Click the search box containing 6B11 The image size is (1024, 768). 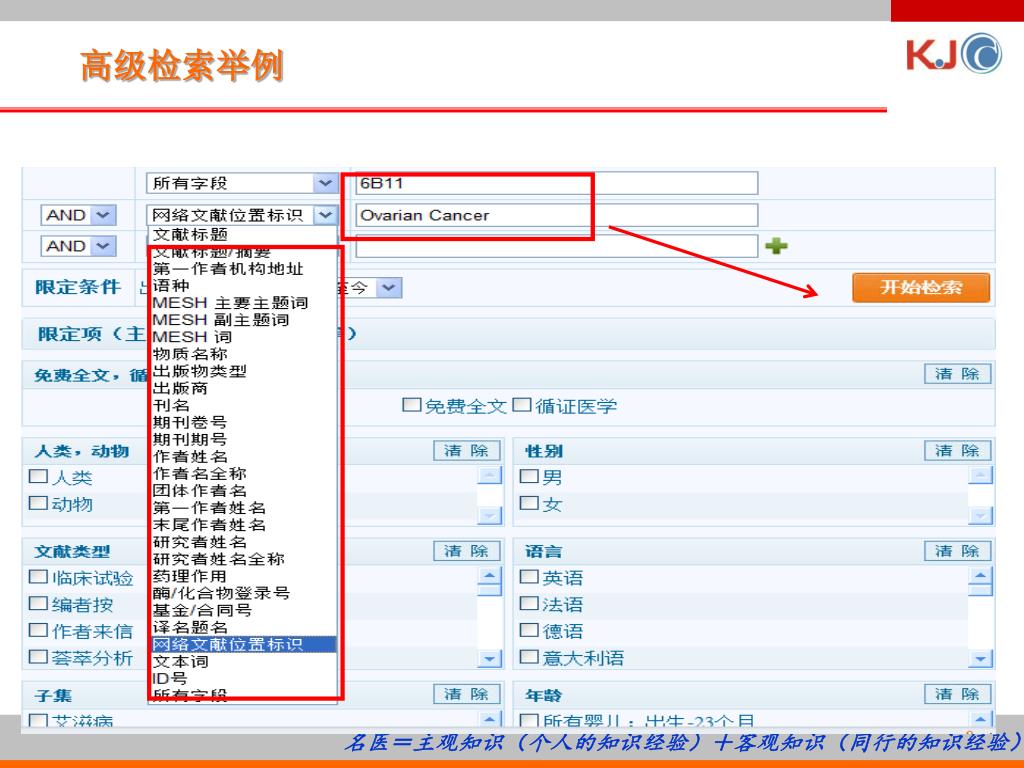556,184
